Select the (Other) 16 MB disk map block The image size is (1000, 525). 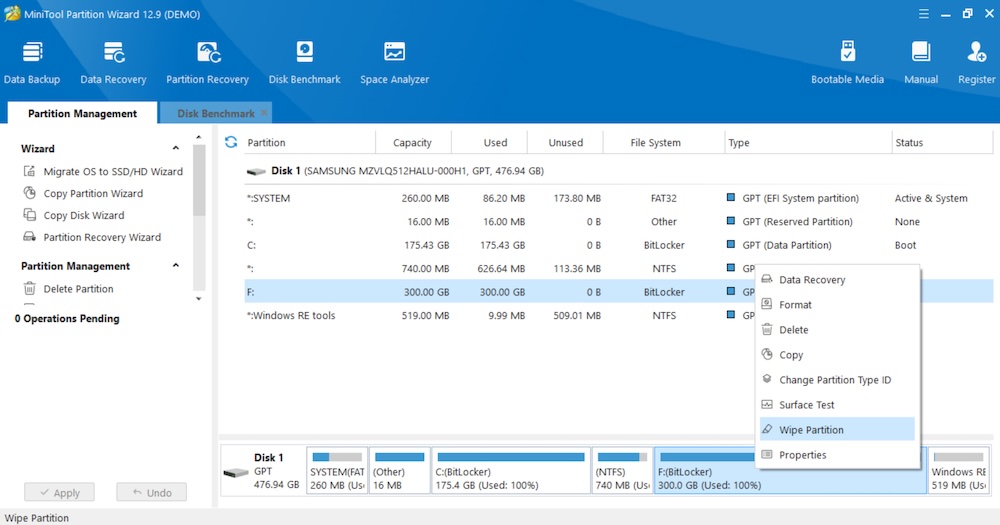click(399, 471)
